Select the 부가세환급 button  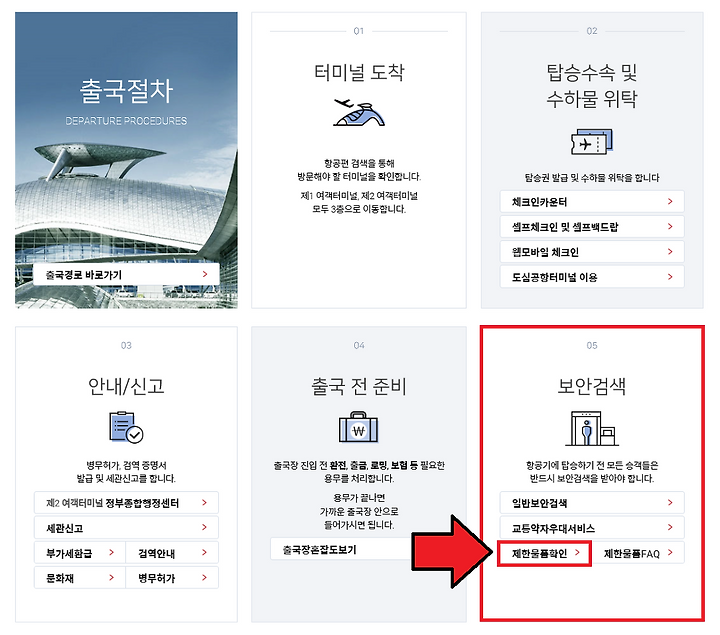point(80,553)
